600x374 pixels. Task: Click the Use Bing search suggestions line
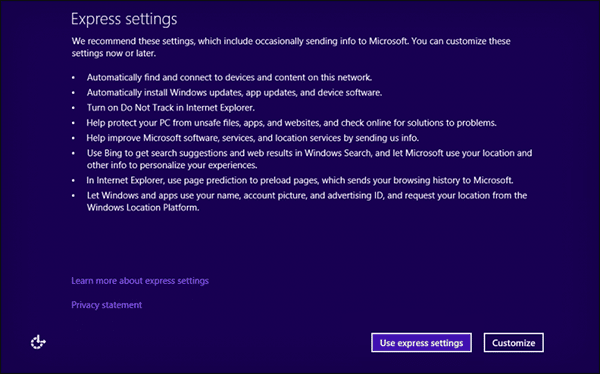click(309, 159)
